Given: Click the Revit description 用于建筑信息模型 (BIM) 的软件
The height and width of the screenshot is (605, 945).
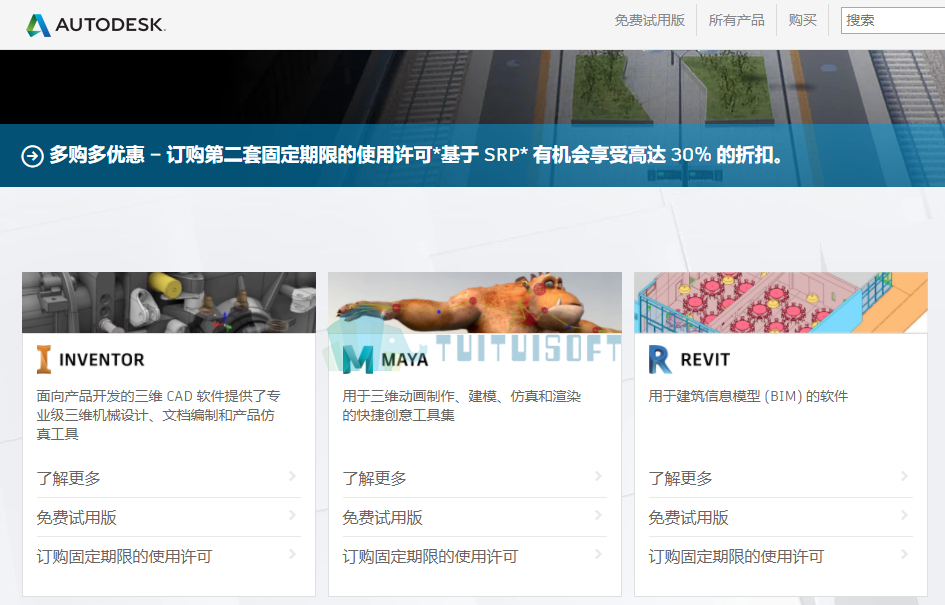Looking at the screenshot, I should tap(748, 397).
